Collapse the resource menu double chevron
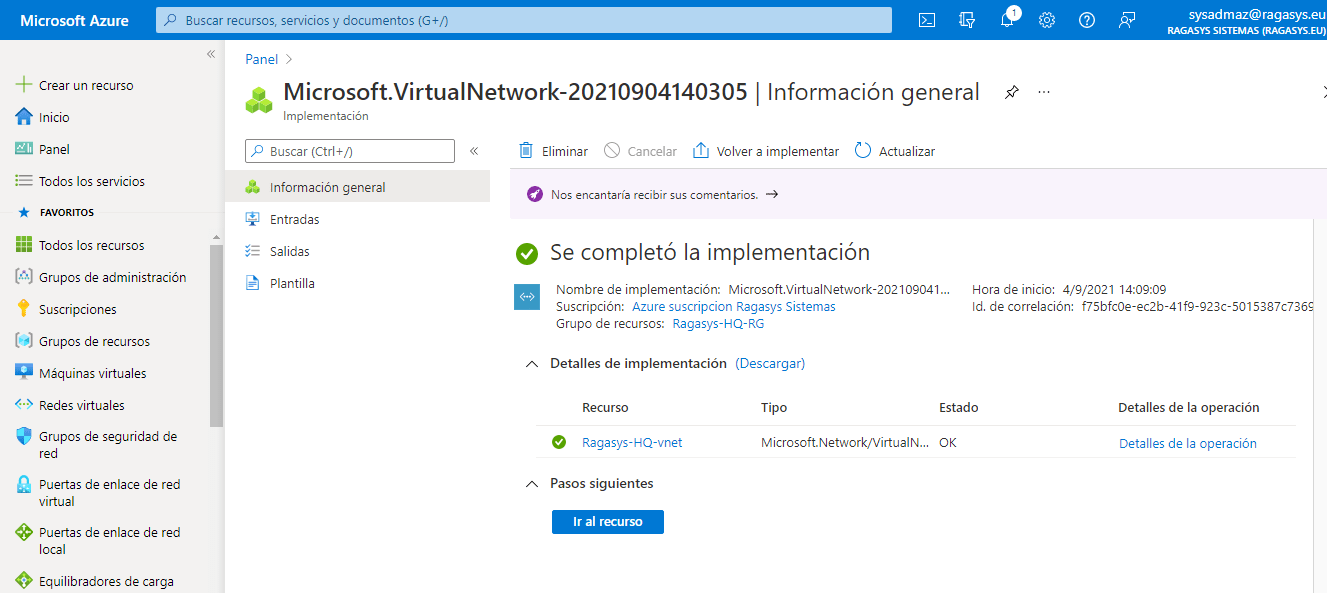The height and width of the screenshot is (593, 1327). (x=474, y=151)
